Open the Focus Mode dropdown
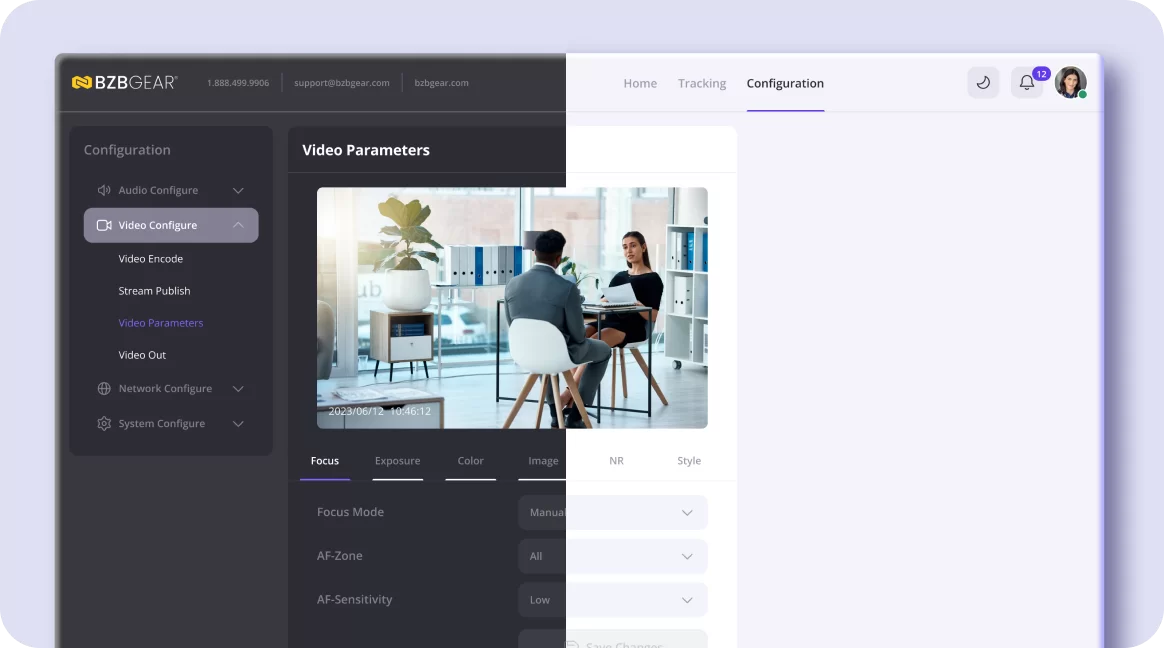1164x648 pixels. point(612,512)
